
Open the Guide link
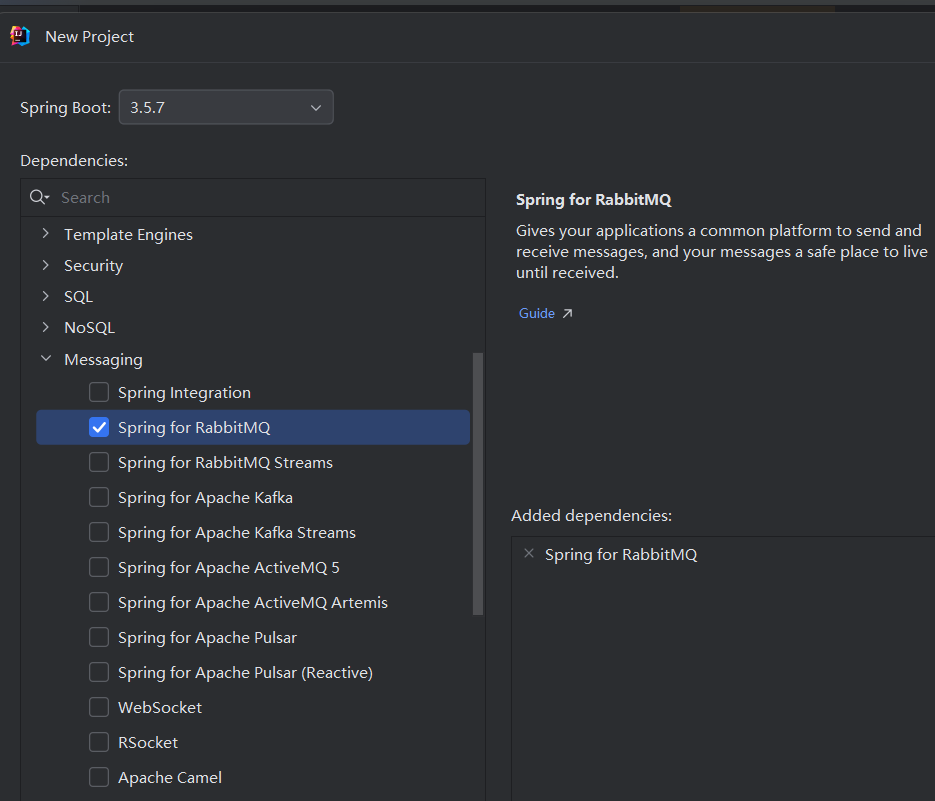point(537,313)
